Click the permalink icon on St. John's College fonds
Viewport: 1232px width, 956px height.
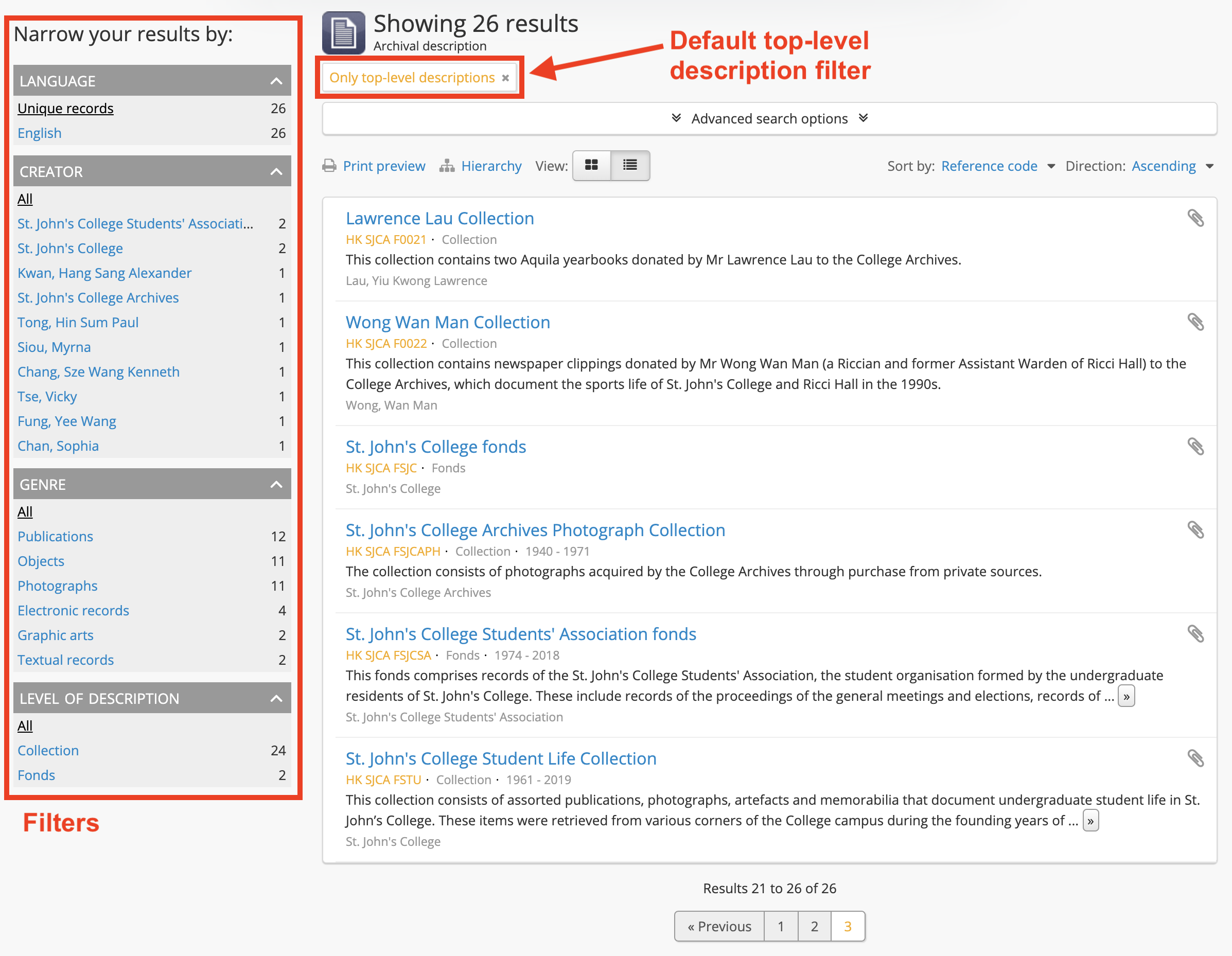tap(1196, 446)
